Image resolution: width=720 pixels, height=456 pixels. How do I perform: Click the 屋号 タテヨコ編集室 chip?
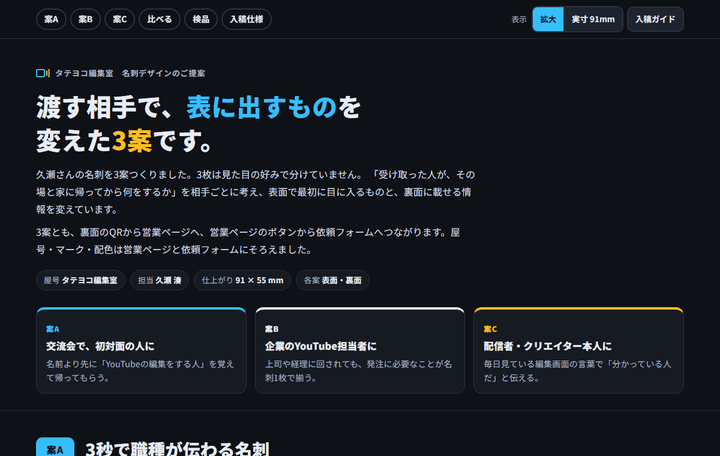point(80,280)
